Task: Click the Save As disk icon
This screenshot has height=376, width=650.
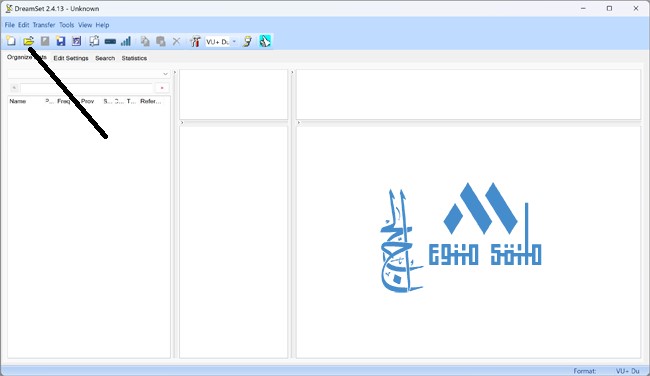Action: pyautogui.click(x=77, y=41)
